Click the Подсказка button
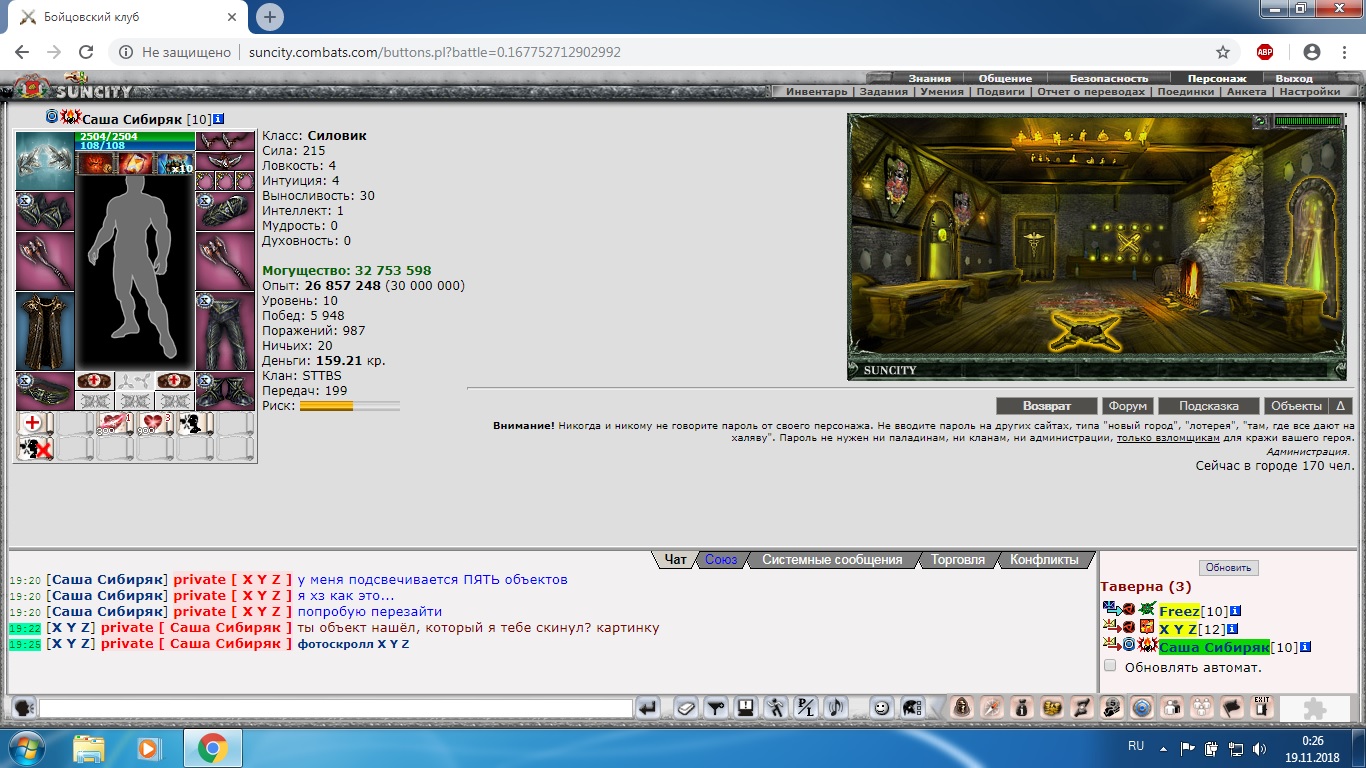Viewport: 1366px width, 768px height. click(x=1209, y=406)
